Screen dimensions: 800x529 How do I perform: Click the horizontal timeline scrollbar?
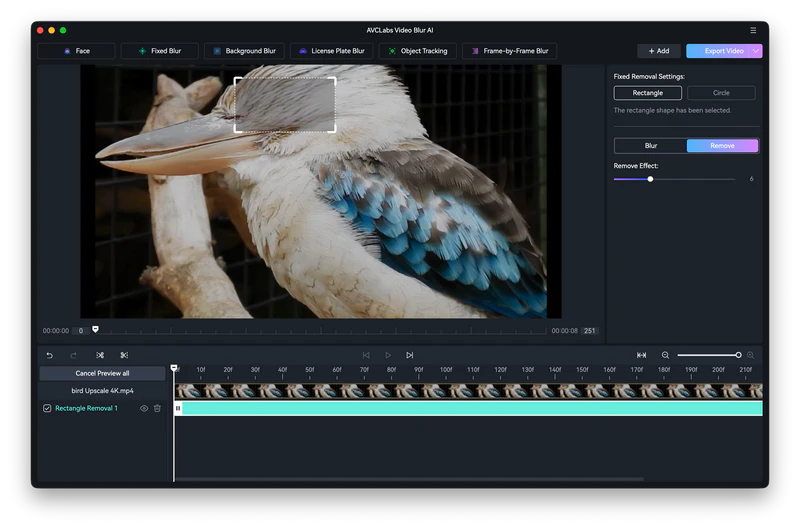[409, 479]
